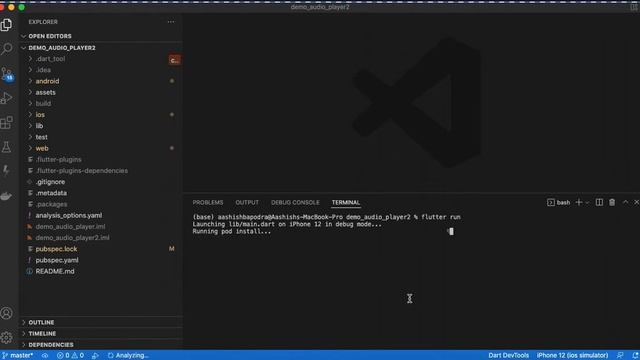Screen dimensions: 640x360
Task: Kill terminal with trash icon
Action: pos(612,202)
